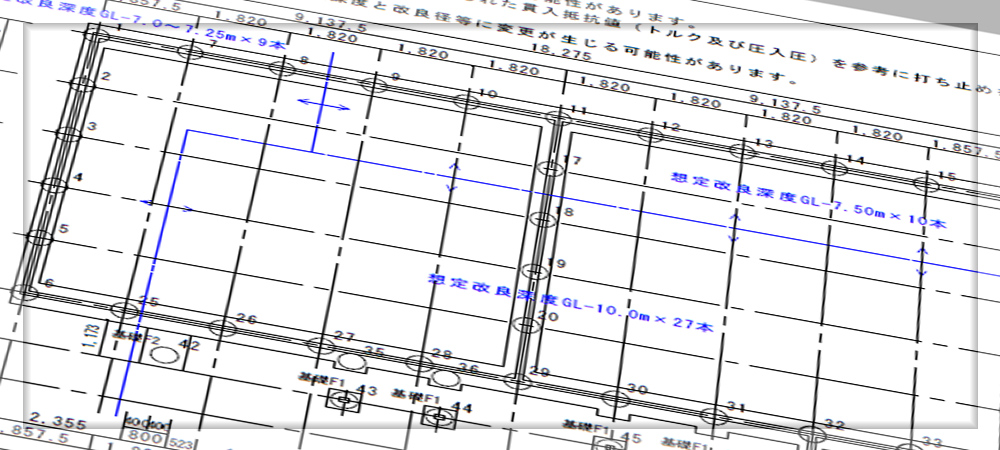Select pile marker circle number 18

542,220
